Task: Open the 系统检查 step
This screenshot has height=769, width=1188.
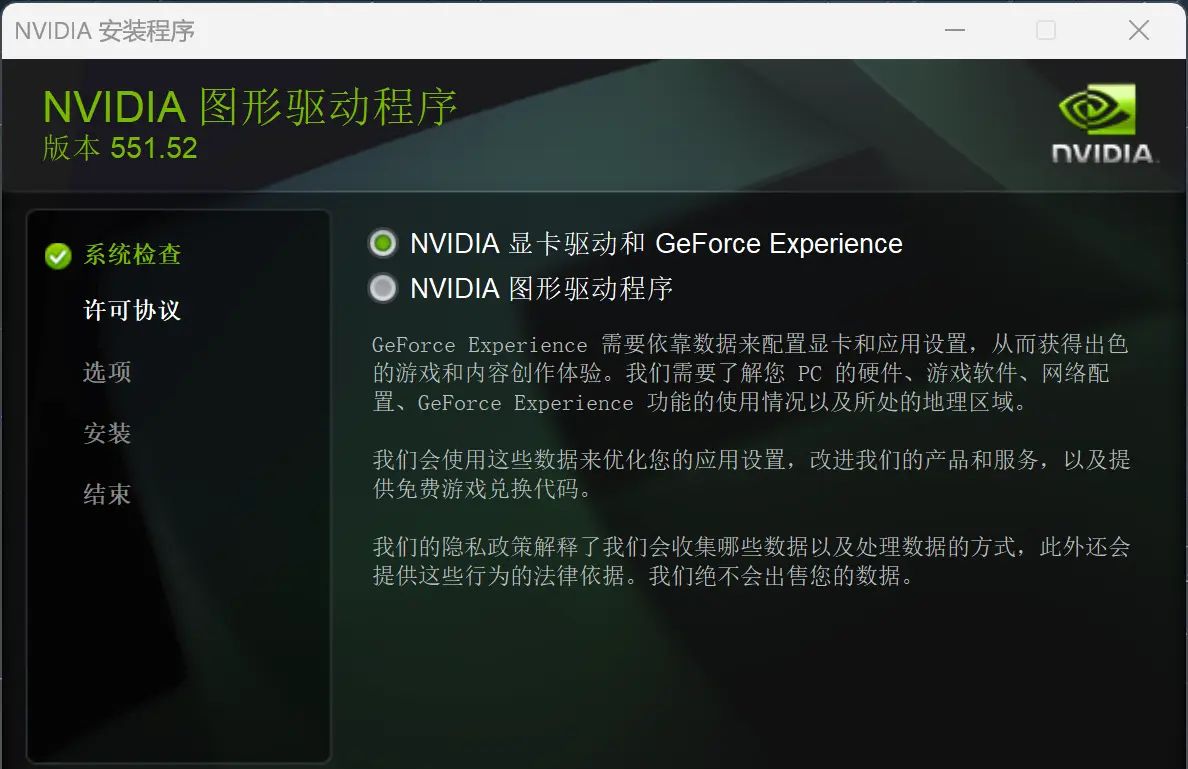Action: pyautogui.click(x=132, y=255)
